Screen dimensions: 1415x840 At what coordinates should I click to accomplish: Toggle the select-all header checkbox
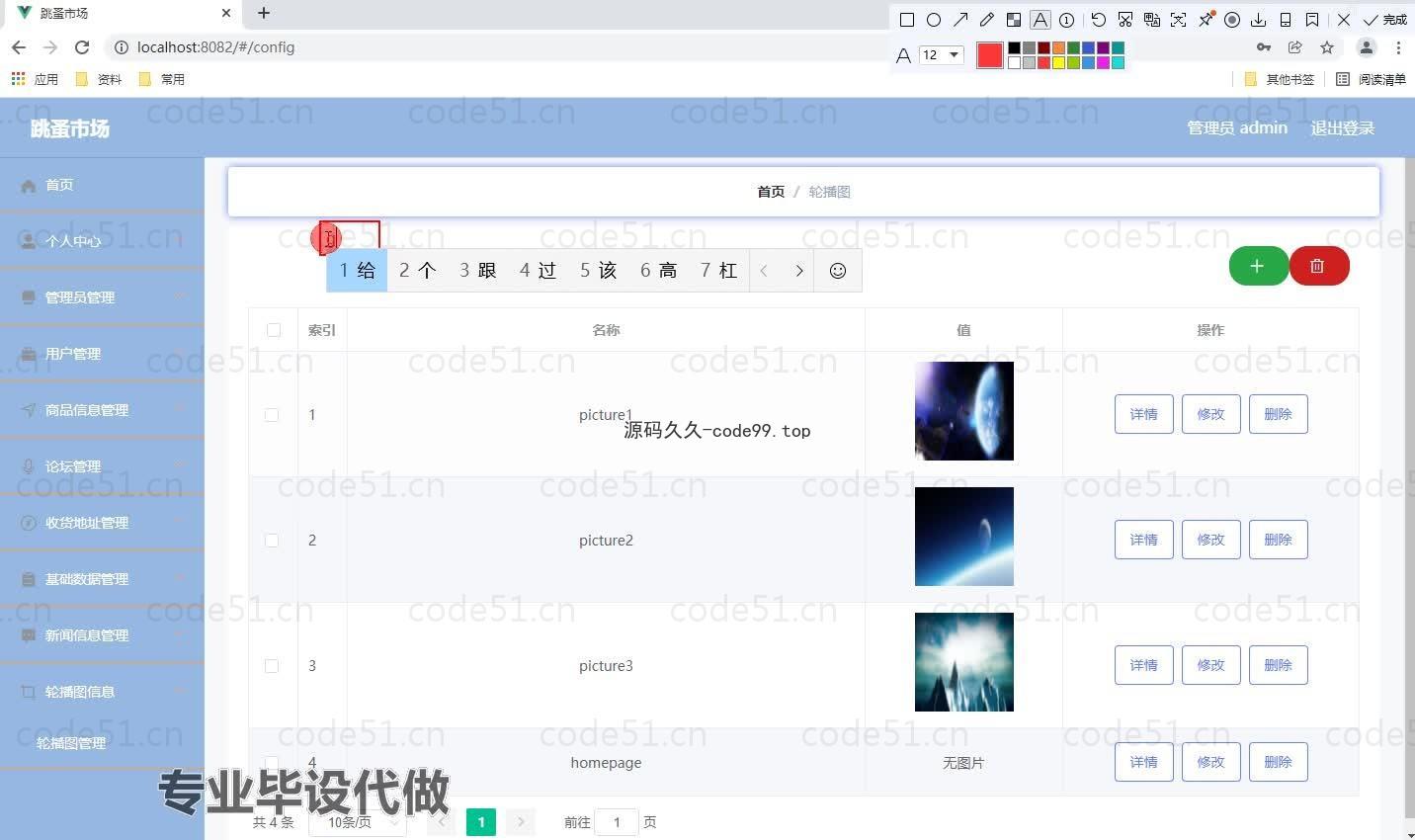pyautogui.click(x=274, y=330)
